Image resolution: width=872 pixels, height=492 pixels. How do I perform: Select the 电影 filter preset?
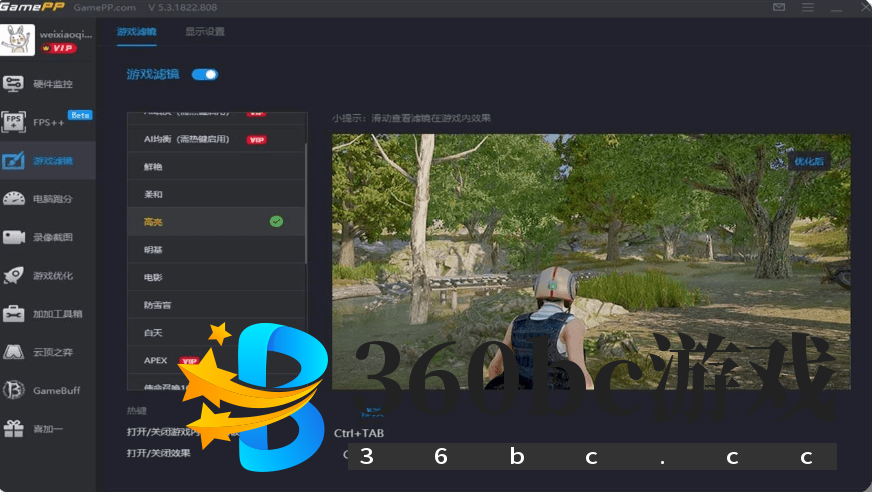coord(153,276)
